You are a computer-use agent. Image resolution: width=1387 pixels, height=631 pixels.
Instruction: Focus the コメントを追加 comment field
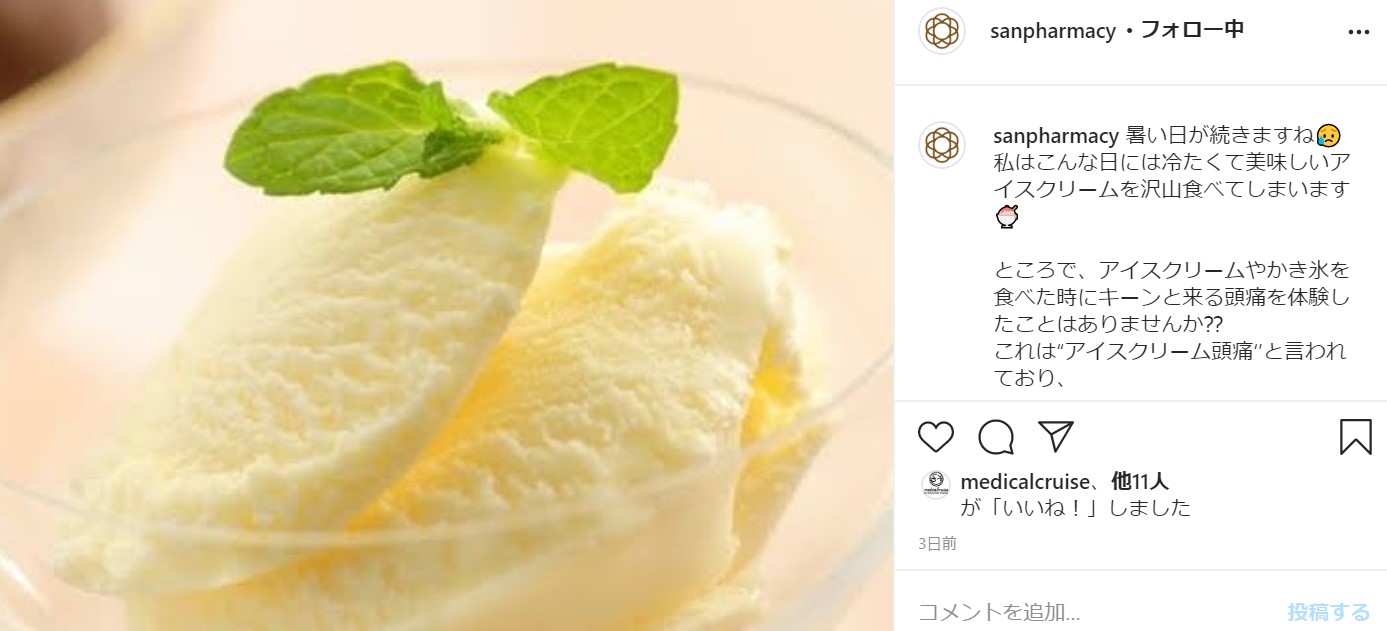(1095, 611)
